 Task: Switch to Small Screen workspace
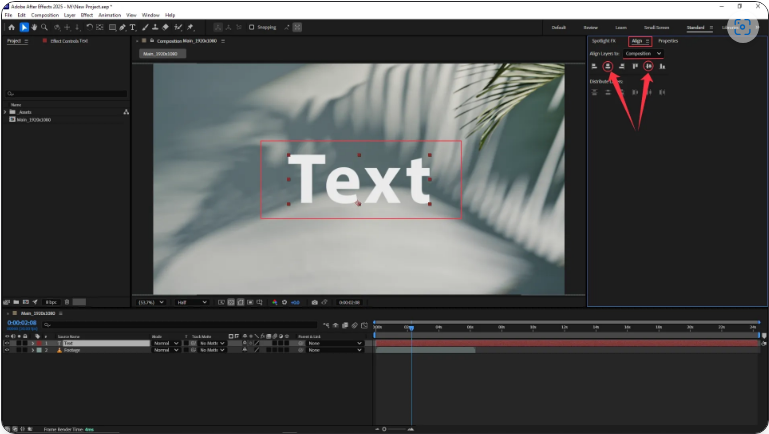(x=656, y=27)
